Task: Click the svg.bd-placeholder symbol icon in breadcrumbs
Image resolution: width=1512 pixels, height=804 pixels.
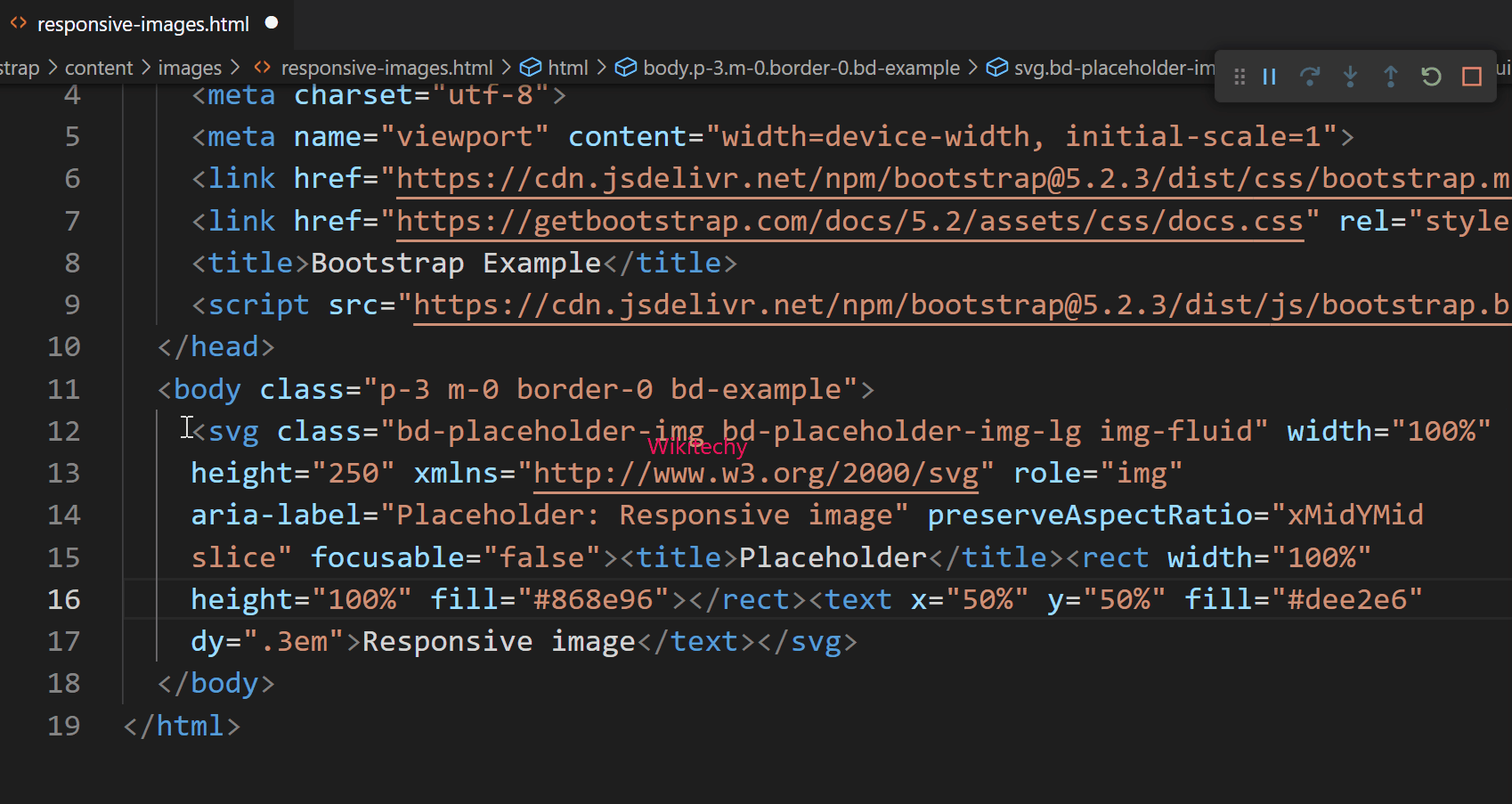Action: point(996,67)
